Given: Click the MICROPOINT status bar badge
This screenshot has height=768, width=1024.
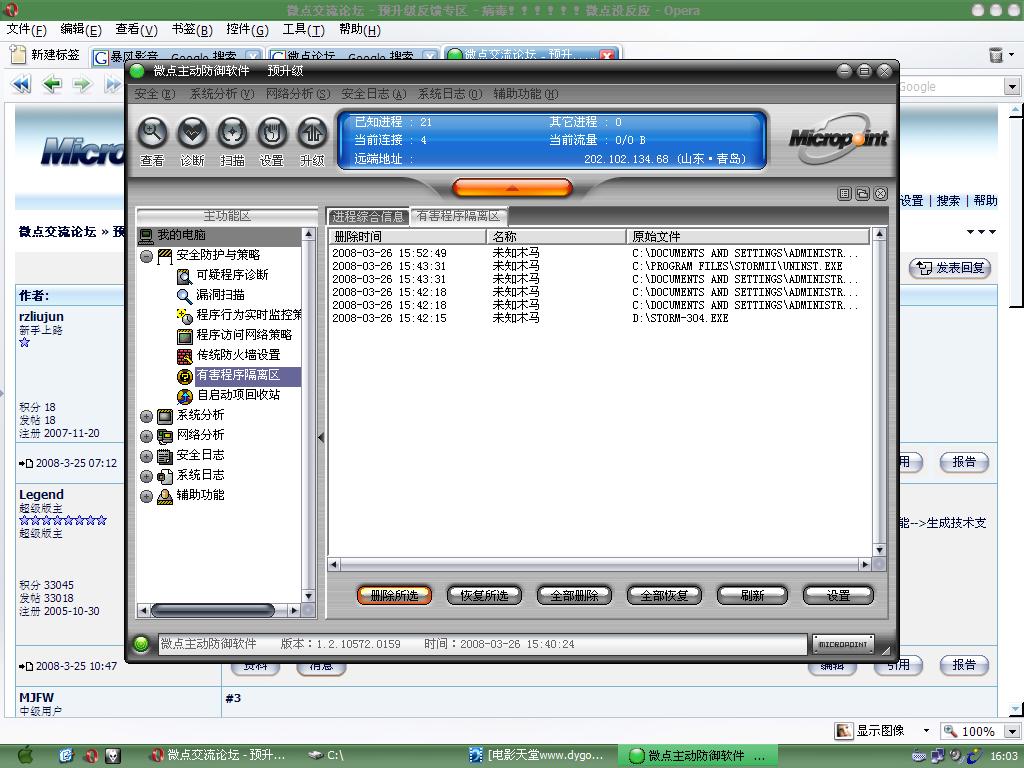Looking at the screenshot, I should (x=842, y=645).
